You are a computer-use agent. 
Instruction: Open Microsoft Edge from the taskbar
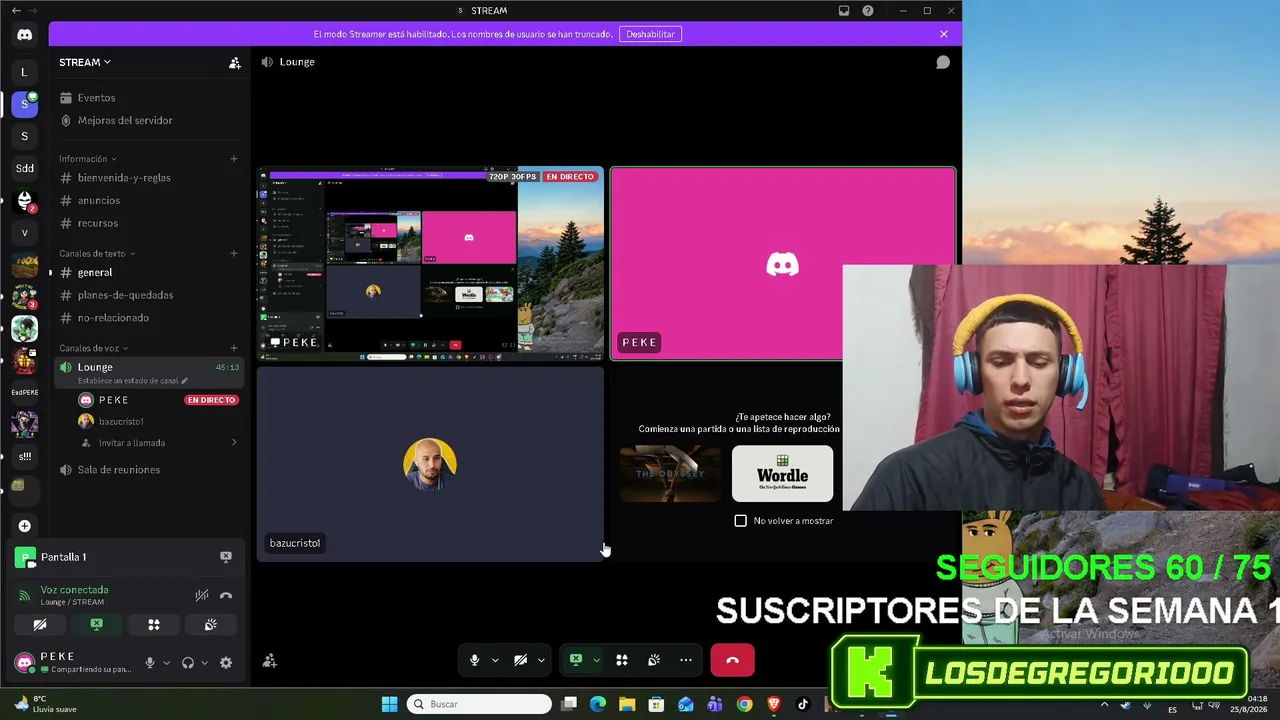[x=598, y=704]
